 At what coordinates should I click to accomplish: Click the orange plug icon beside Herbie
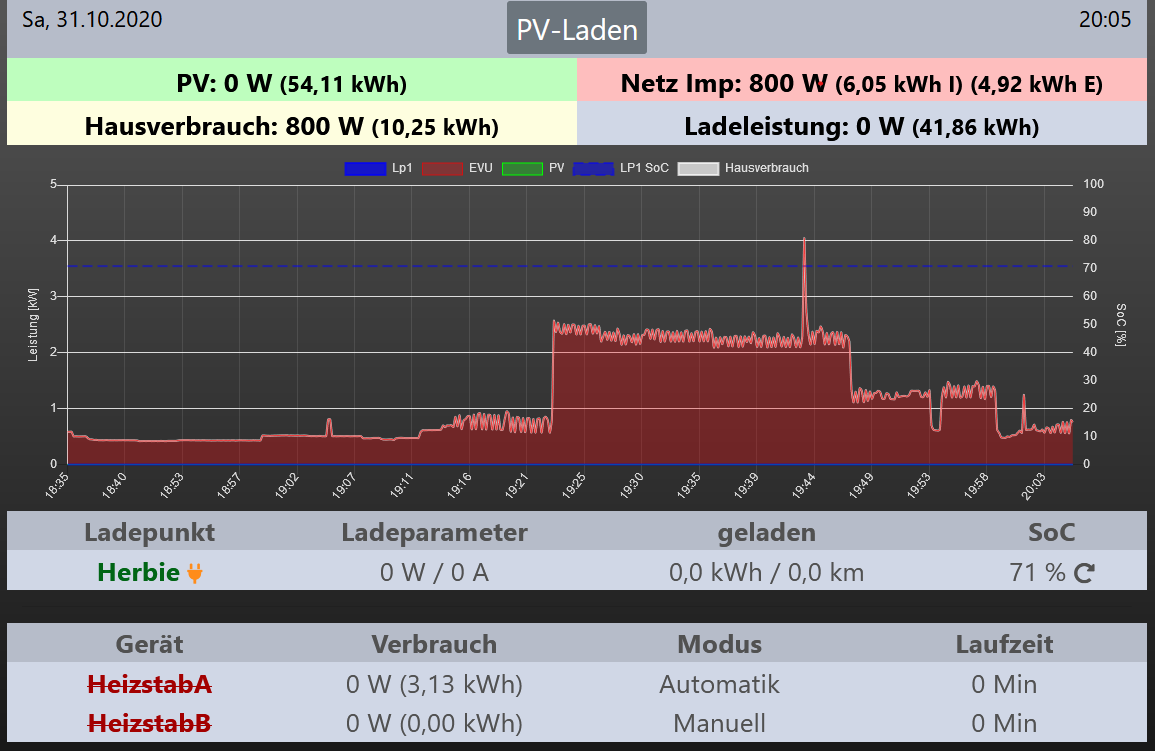coord(194,573)
